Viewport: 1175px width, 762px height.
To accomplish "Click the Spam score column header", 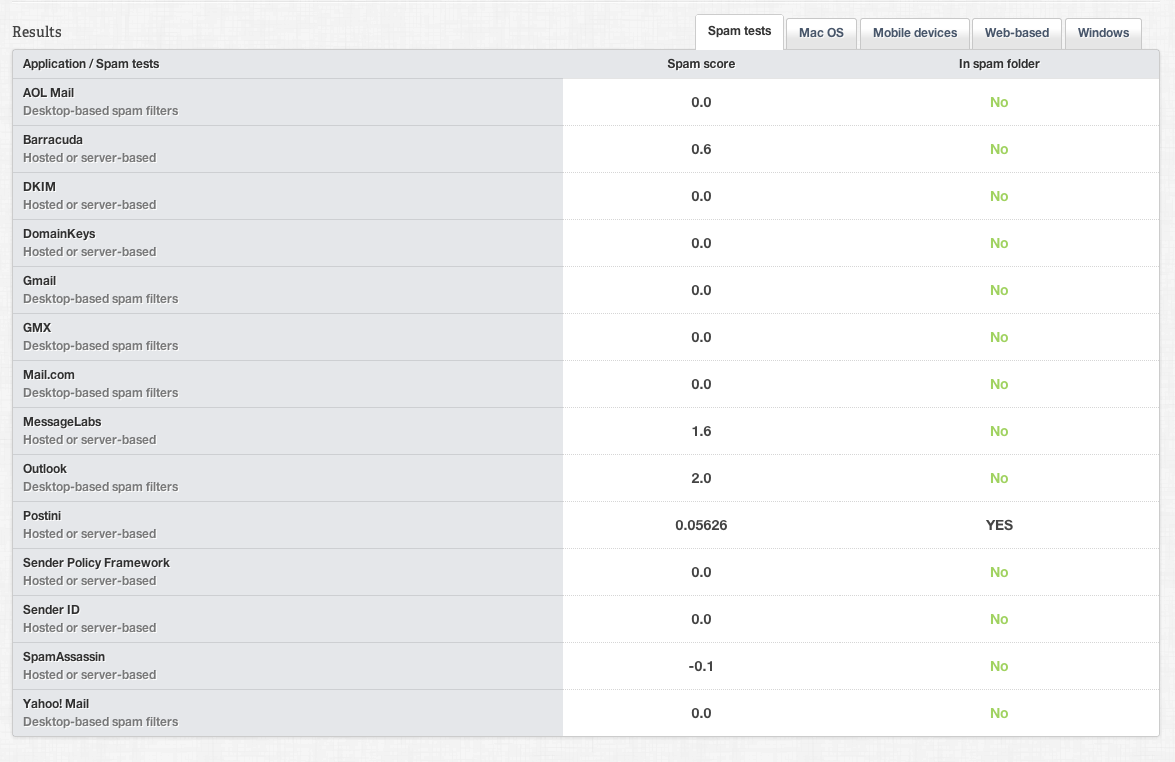I will [x=701, y=64].
